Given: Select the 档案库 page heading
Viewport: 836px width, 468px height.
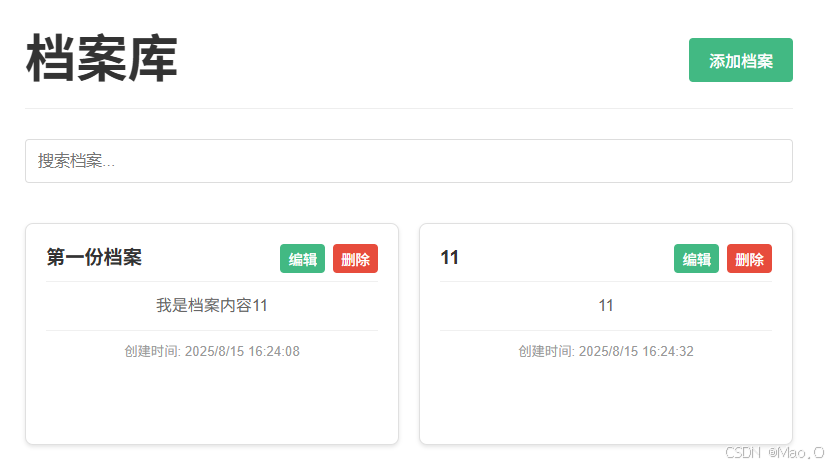Looking at the screenshot, I should (101, 59).
